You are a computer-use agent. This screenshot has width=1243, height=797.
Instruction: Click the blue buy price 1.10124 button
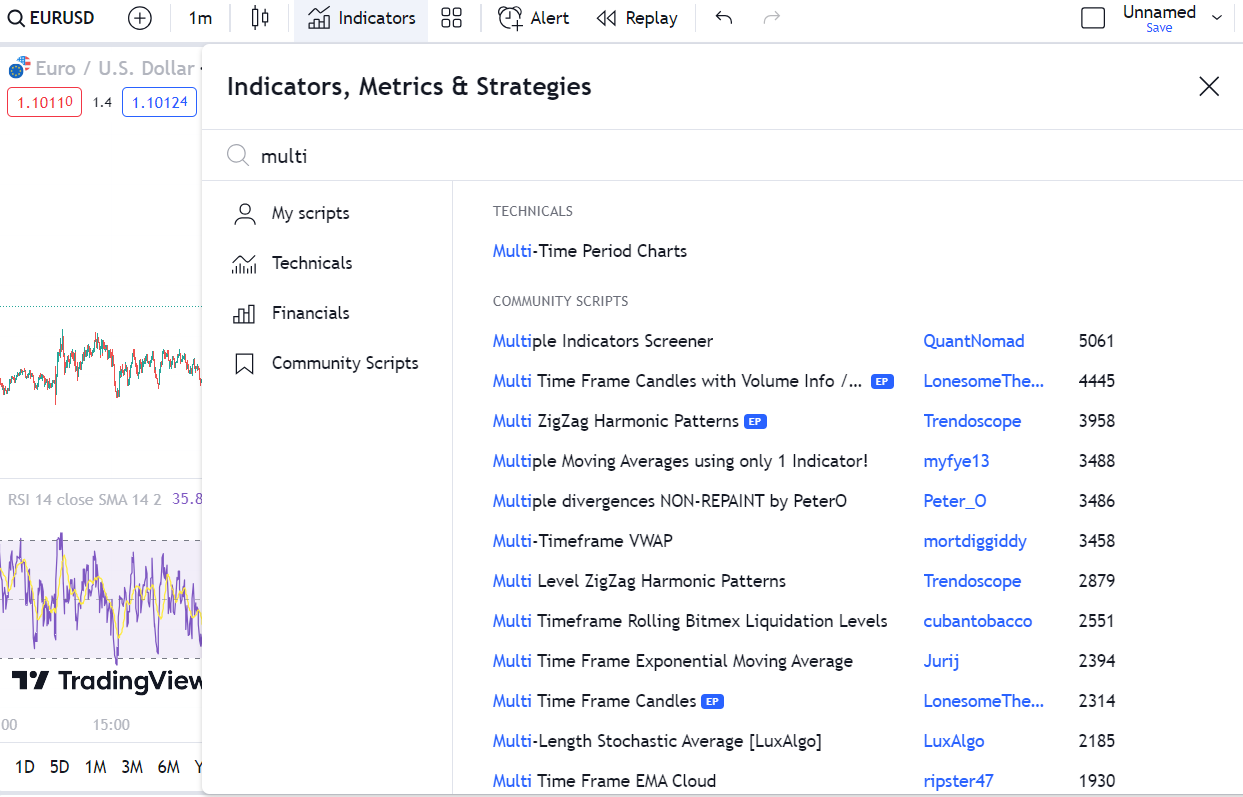pyautogui.click(x=159, y=102)
